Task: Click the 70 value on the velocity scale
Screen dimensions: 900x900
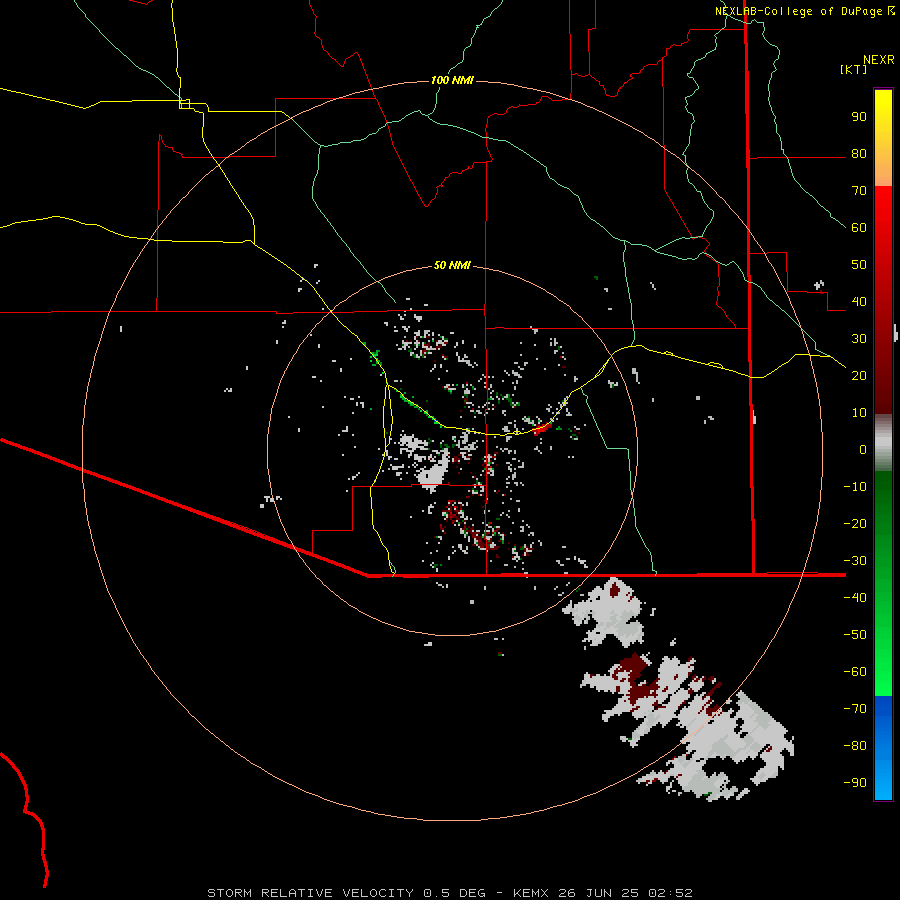Action: tap(859, 191)
